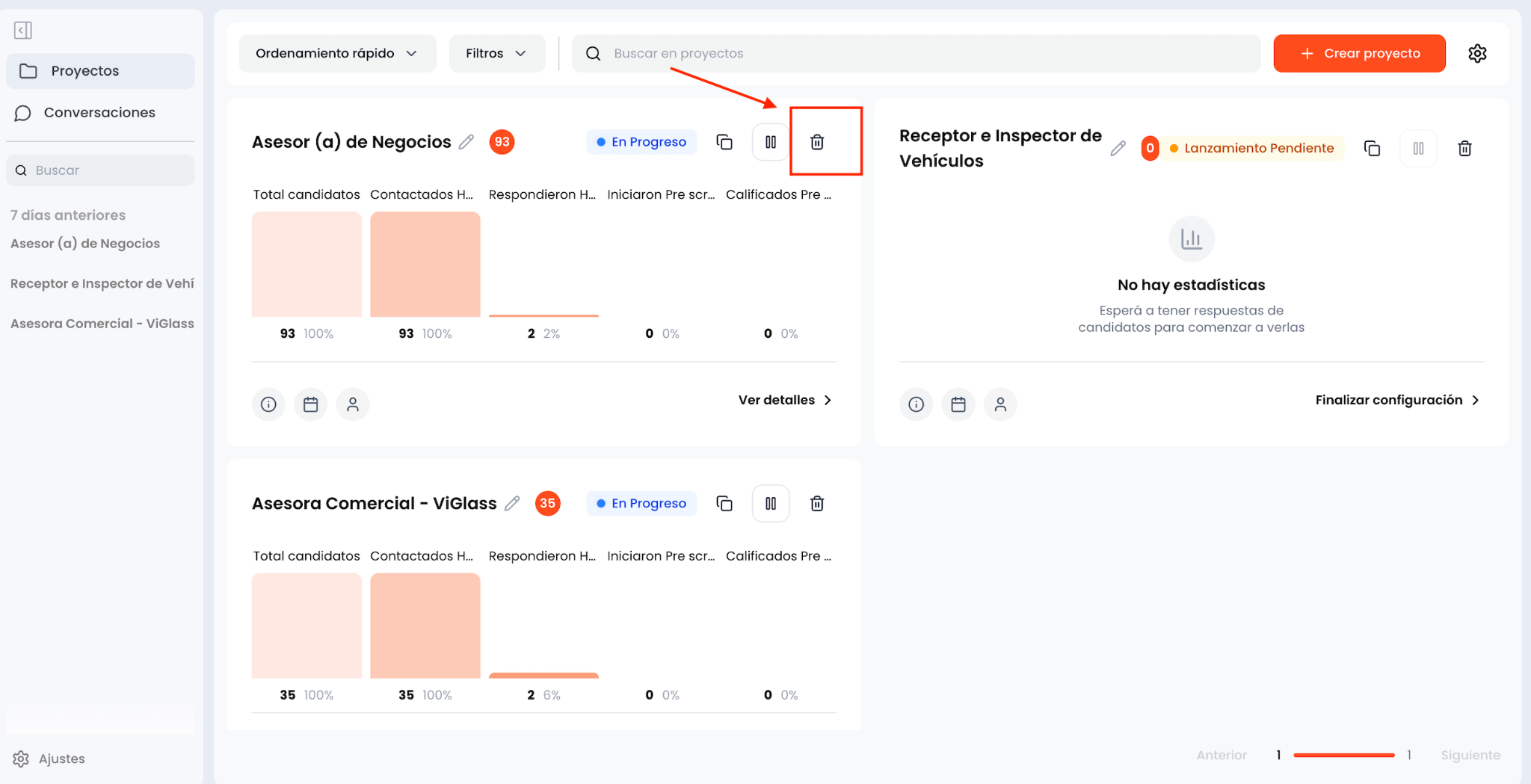Pause Receptor e Inspector de Vehículos project
Viewport: 1531px width, 784px height.
coord(1418,148)
